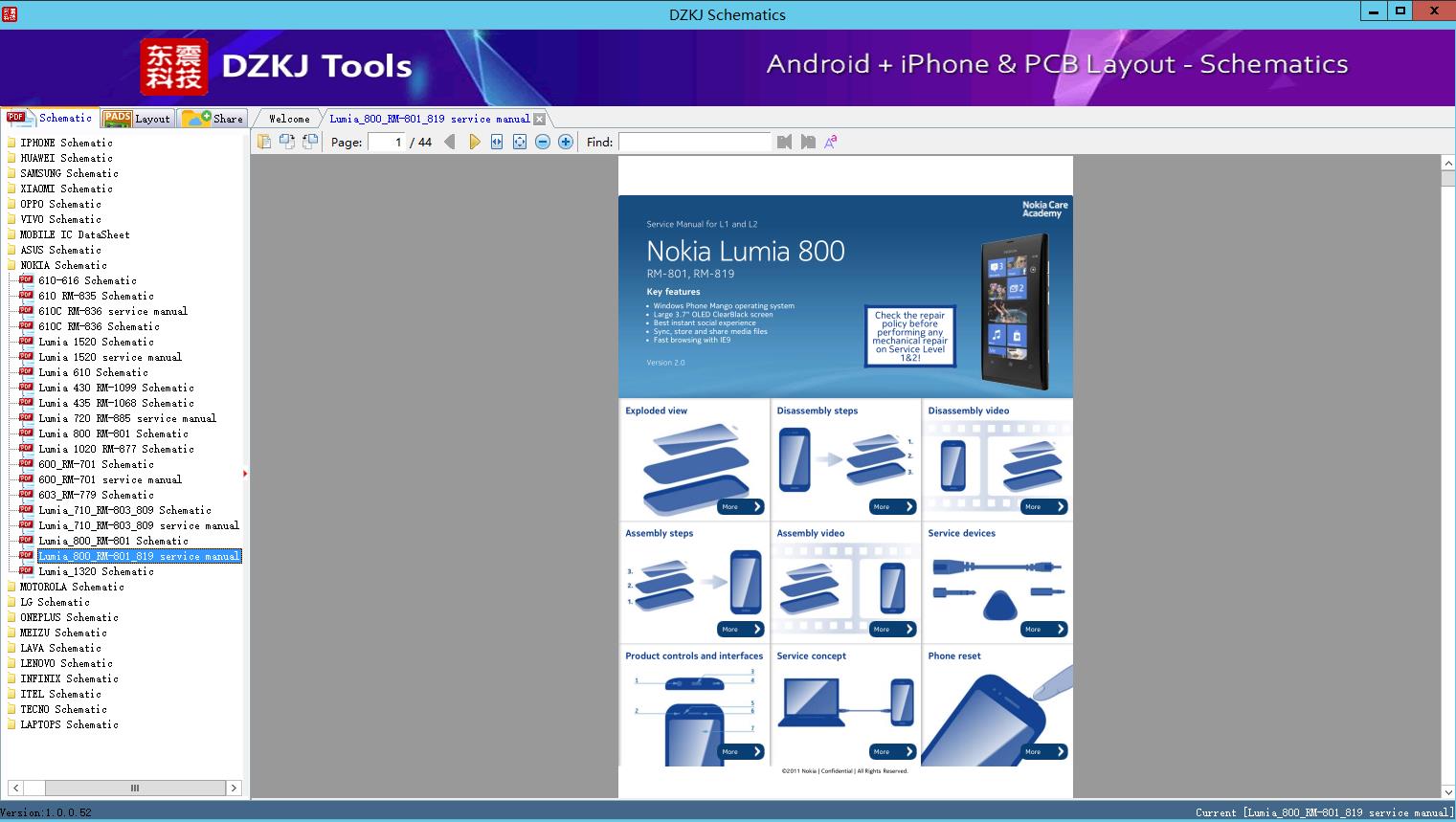Toggle the match case Aa icon

831,142
